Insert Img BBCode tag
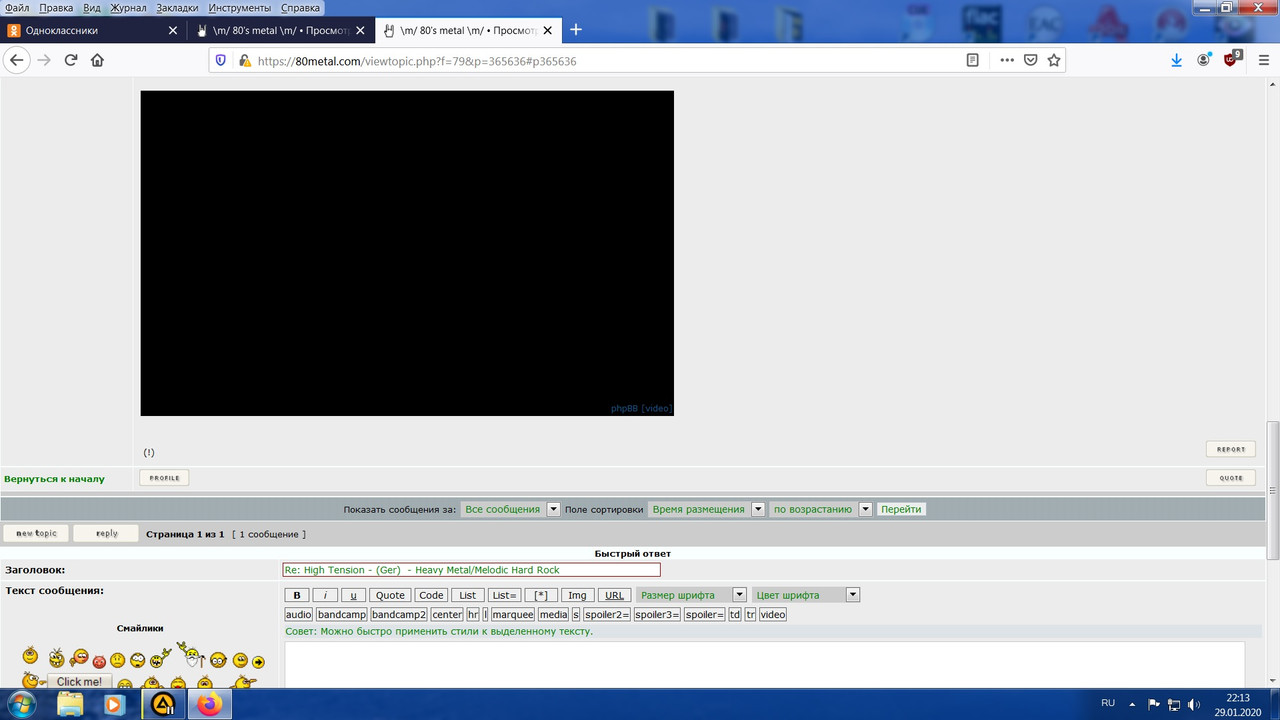This screenshot has height=720, width=1280. pos(577,595)
